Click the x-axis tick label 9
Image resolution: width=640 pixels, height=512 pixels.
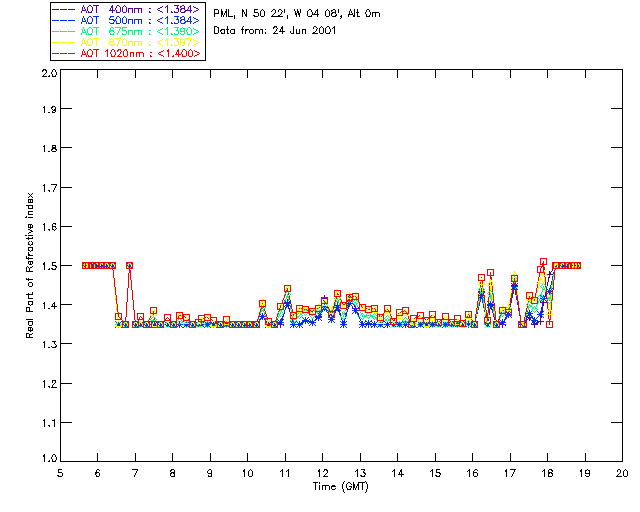(x=210, y=473)
